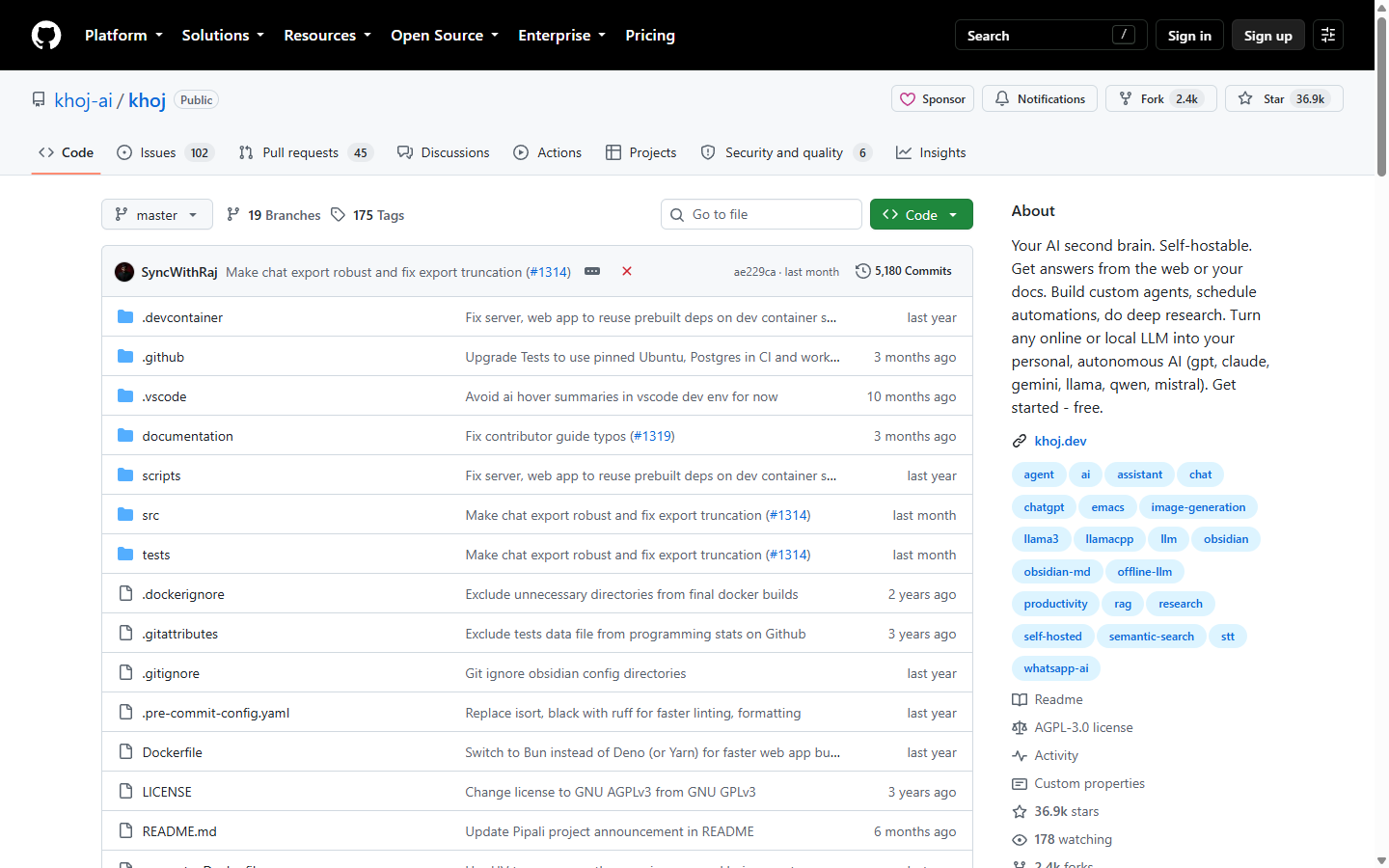Select the Projects tab
The image size is (1389, 868).
(641, 153)
